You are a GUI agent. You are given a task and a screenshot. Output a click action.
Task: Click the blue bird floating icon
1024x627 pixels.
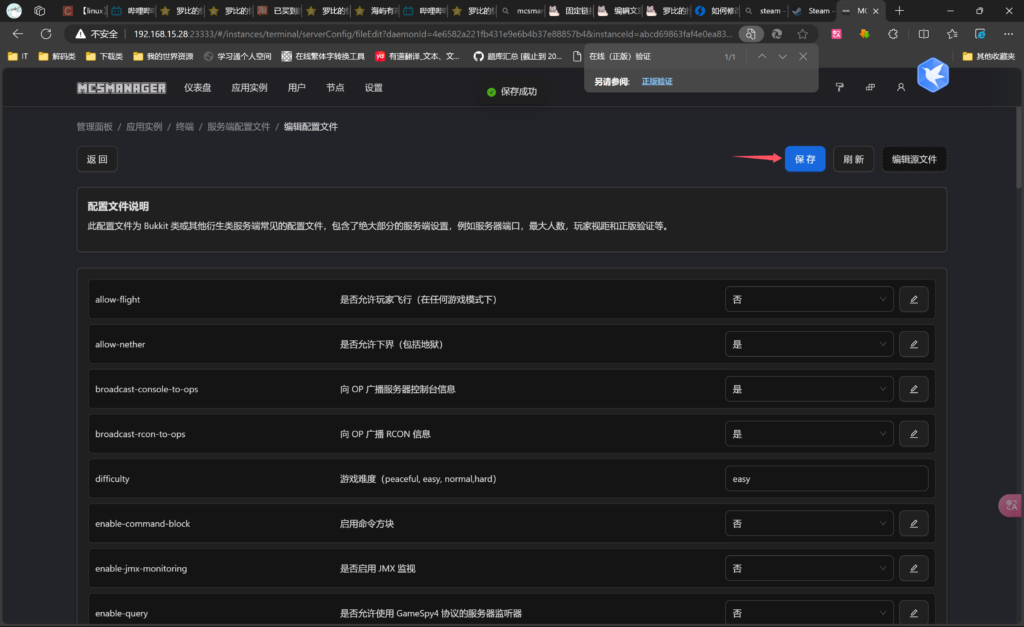932,76
